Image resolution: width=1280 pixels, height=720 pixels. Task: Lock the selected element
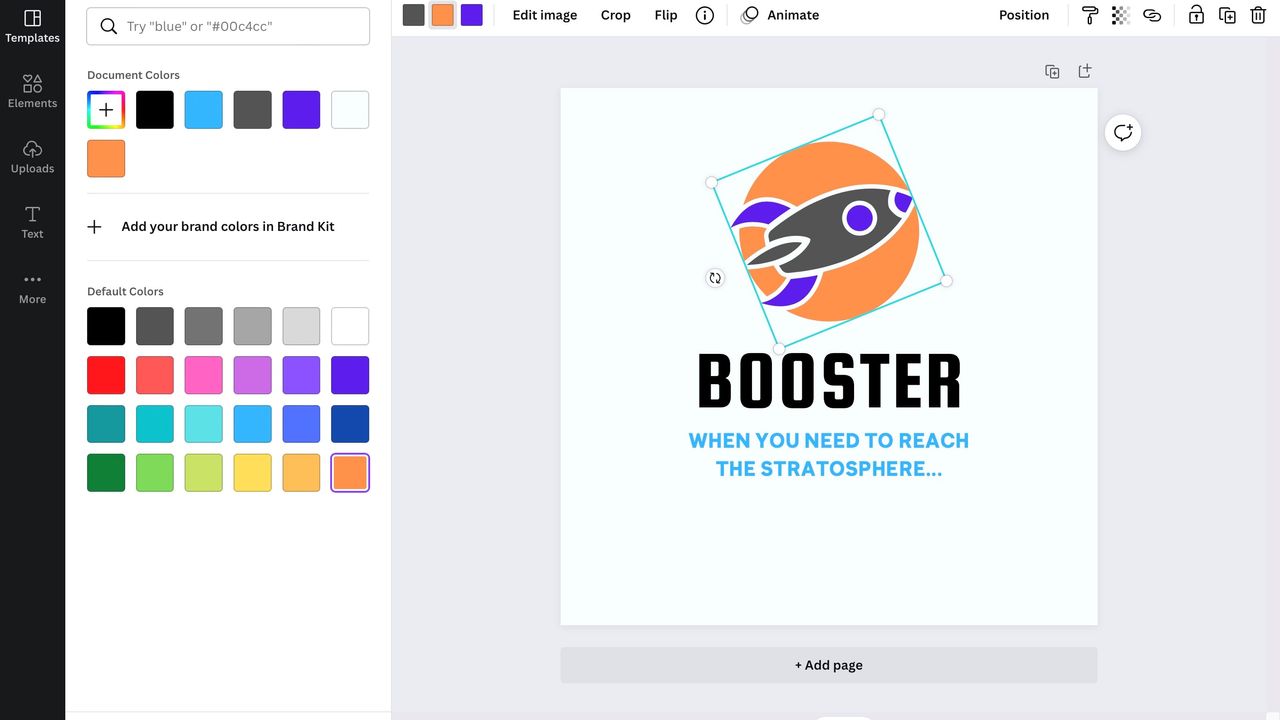point(1196,15)
